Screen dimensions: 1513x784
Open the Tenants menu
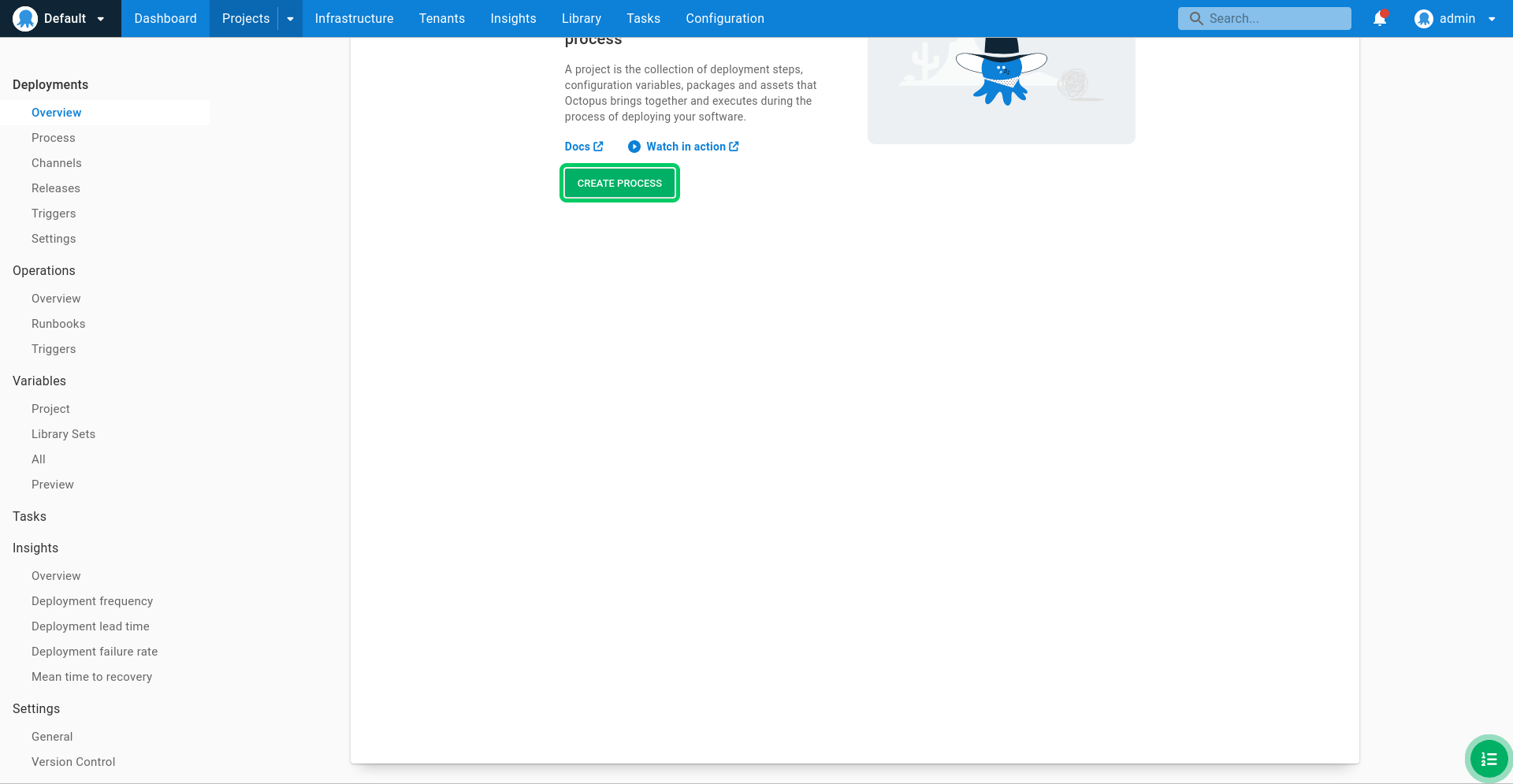tap(441, 18)
